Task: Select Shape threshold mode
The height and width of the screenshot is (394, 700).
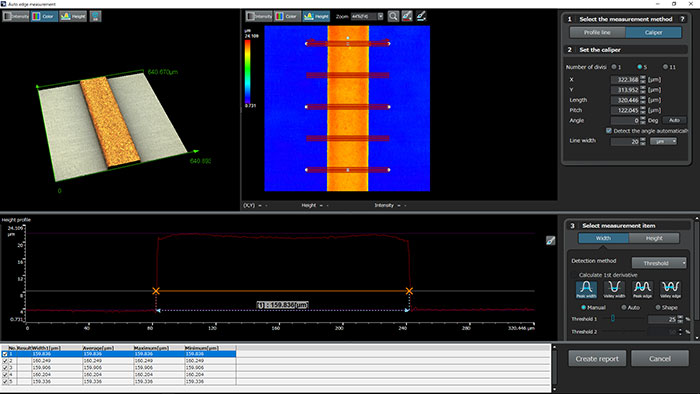Action: pyautogui.click(x=658, y=307)
